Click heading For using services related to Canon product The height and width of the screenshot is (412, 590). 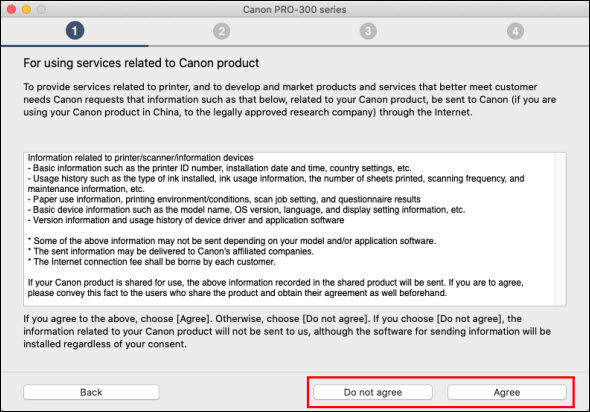tap(141, 63)
